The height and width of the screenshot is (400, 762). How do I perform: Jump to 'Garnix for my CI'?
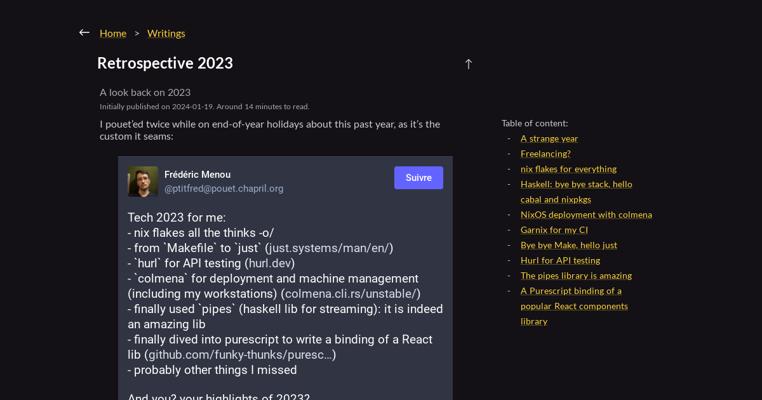tap(554, 230)
